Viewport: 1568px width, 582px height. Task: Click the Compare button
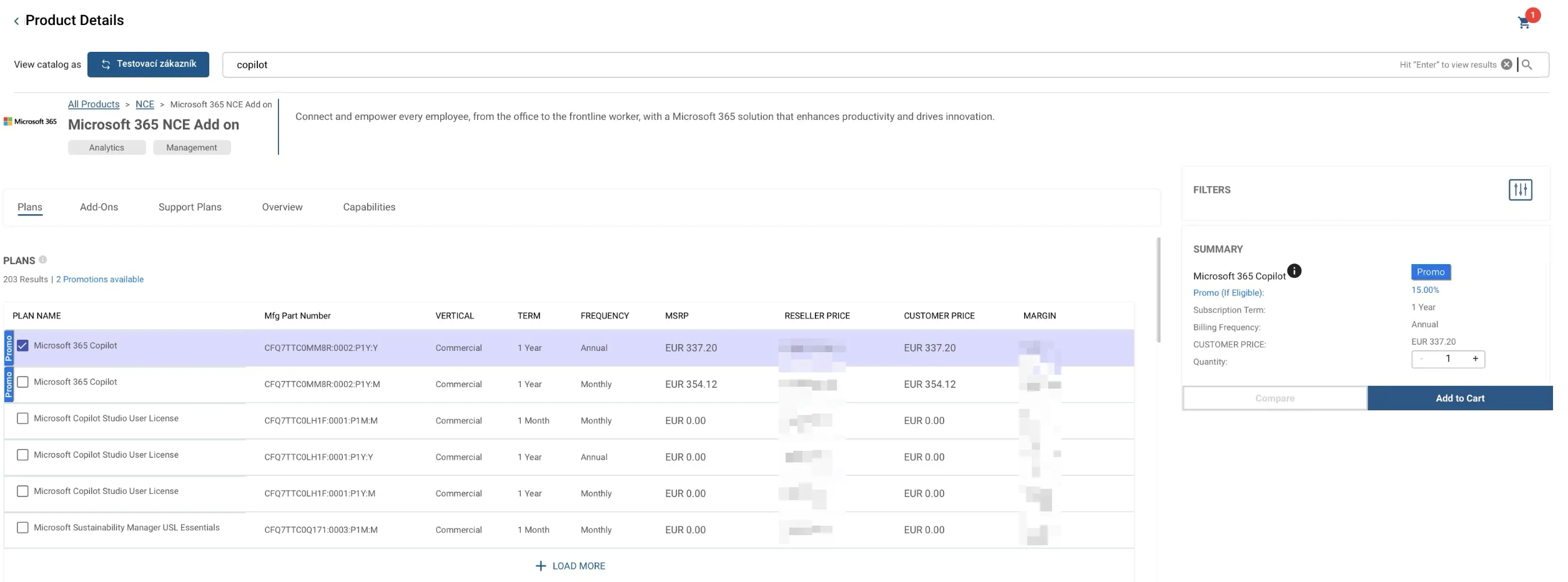pyautogui.click(x=1275, y=398)
